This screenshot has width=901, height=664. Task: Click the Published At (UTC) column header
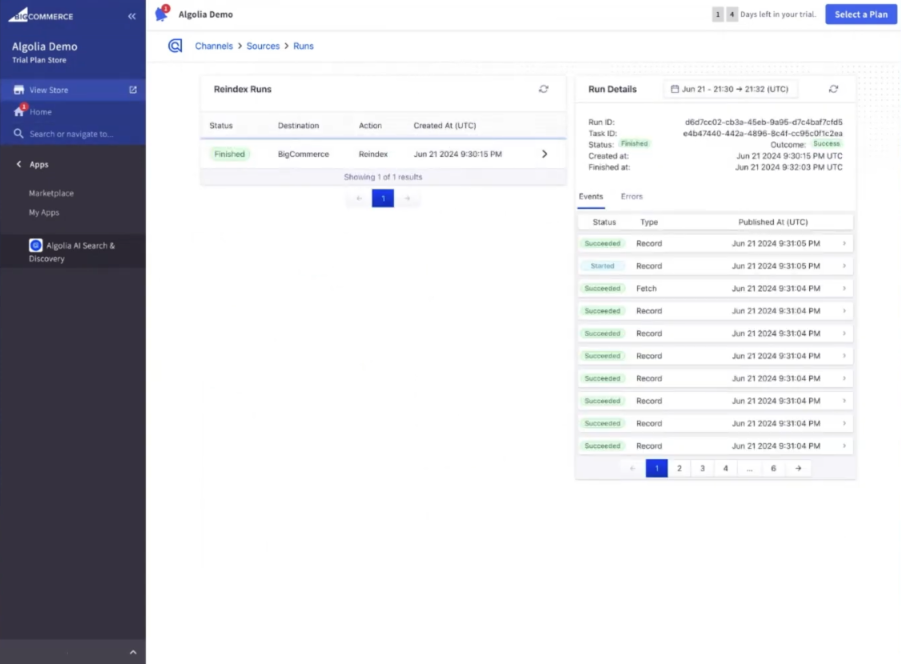click(x=773, y=222)
